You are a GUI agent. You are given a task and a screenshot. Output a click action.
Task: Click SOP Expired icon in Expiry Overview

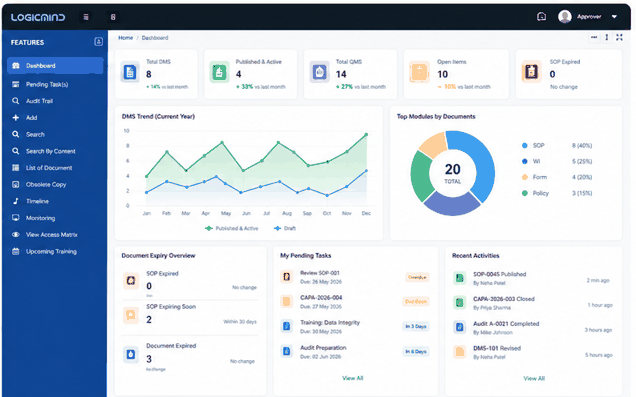click(x=131, y=280)
